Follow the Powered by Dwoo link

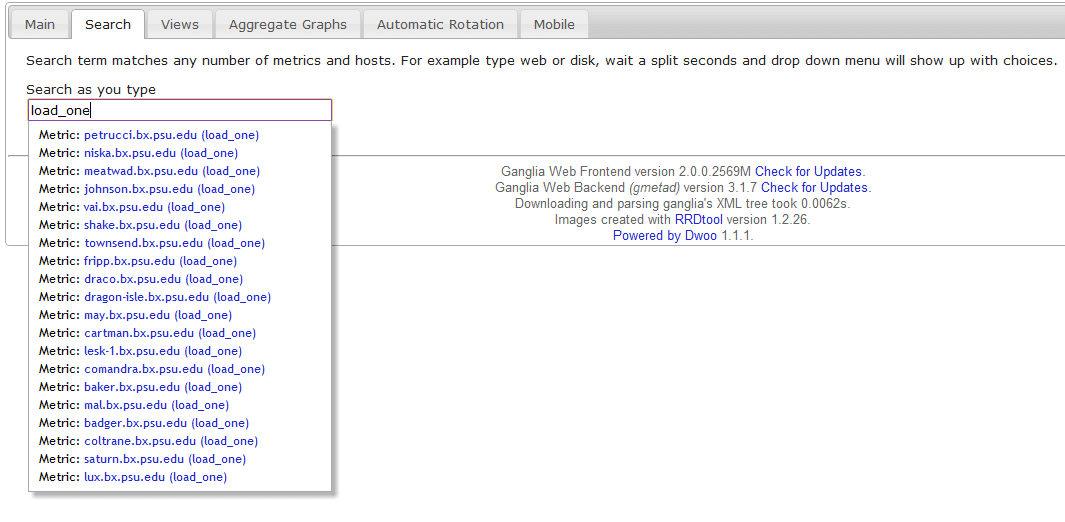point(665,236)
